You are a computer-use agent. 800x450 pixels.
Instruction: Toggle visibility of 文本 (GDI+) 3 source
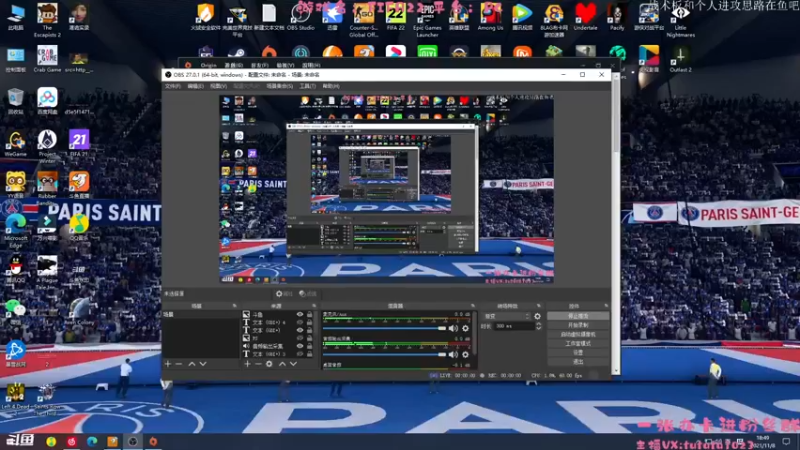click(x=300, y=354)
